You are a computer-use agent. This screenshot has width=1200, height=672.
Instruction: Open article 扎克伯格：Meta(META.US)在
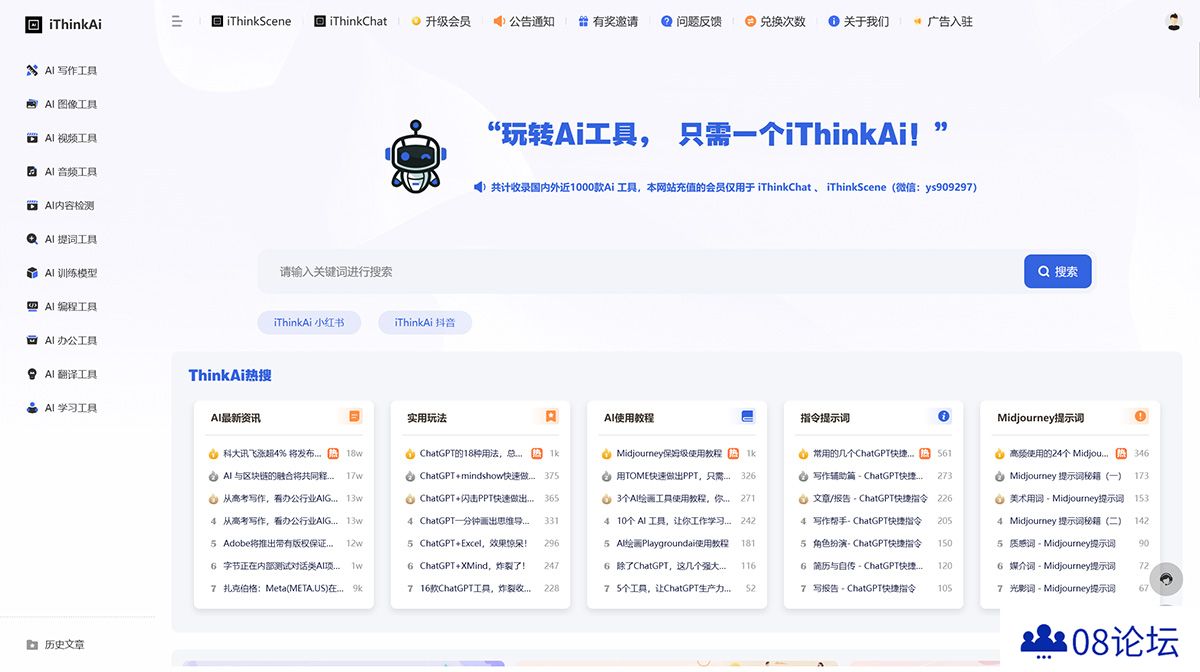pos(284,589)
